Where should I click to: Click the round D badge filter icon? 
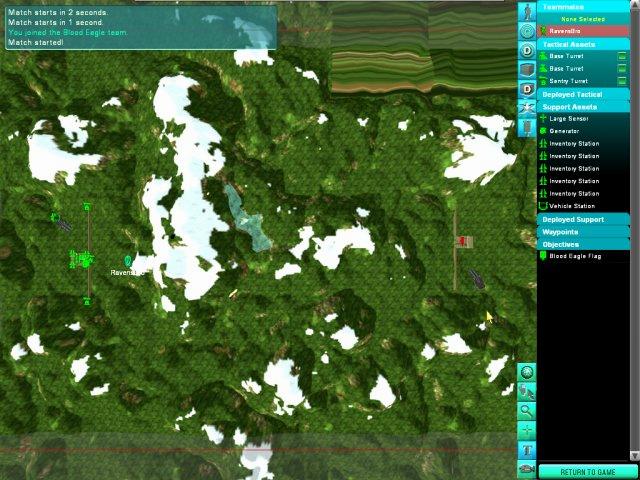(x=527, y=51)
